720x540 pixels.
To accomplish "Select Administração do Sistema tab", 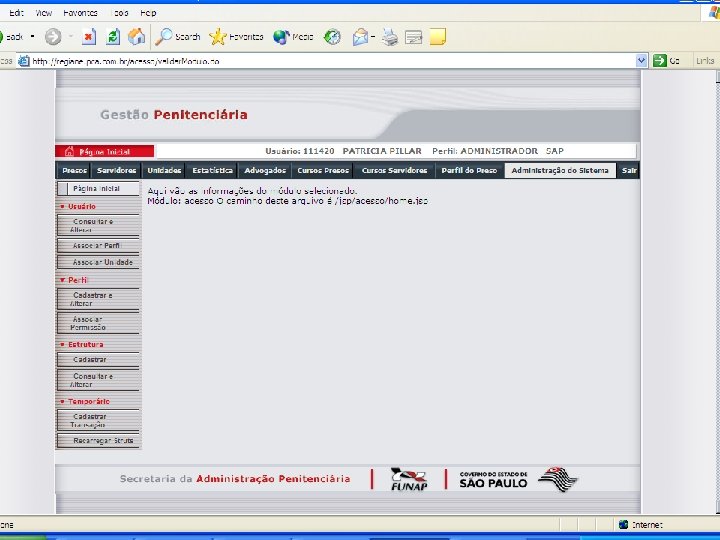I will pyautogui.click(x=560, y=170).
